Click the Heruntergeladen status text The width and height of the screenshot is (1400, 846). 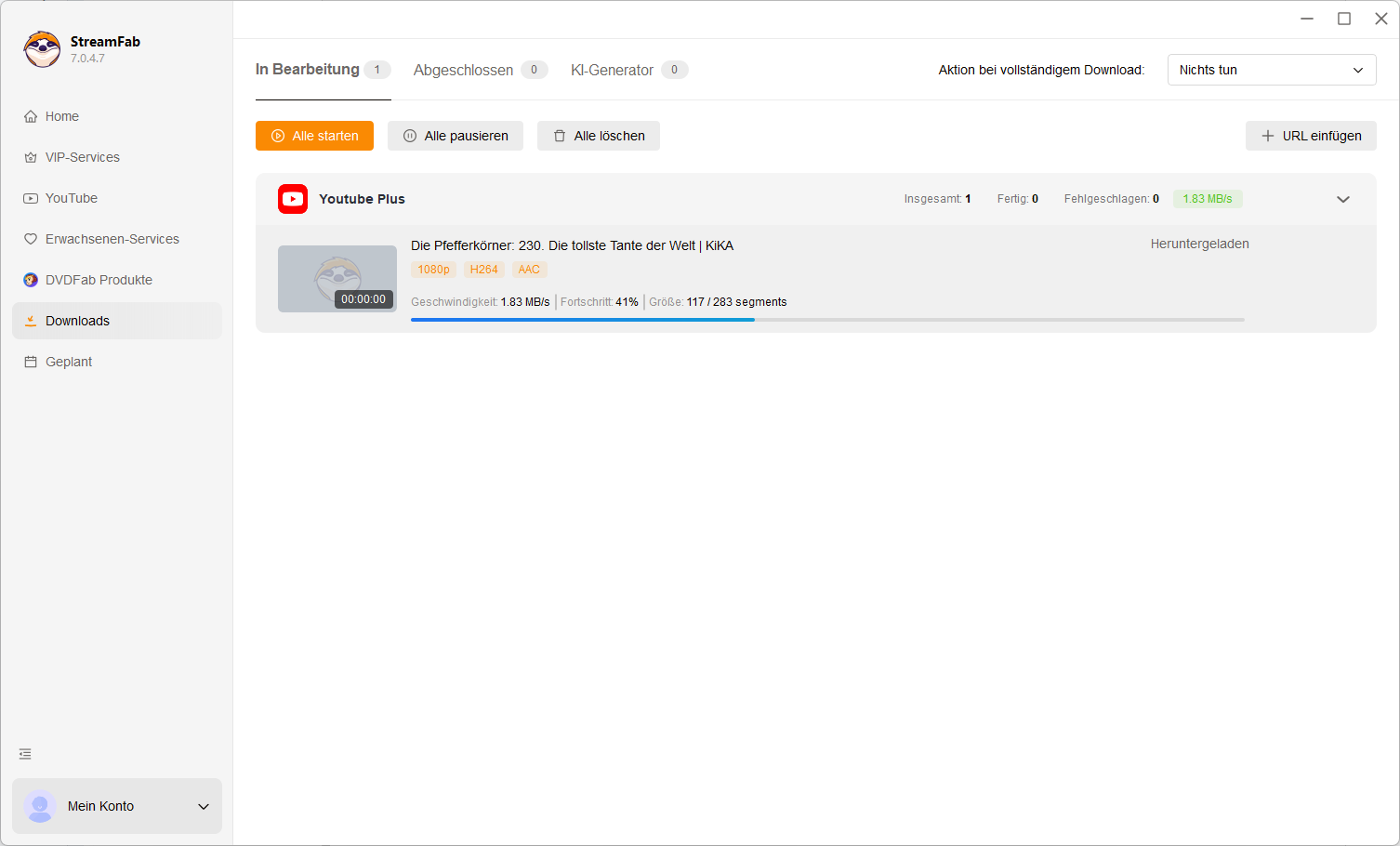pos(1200,244)
